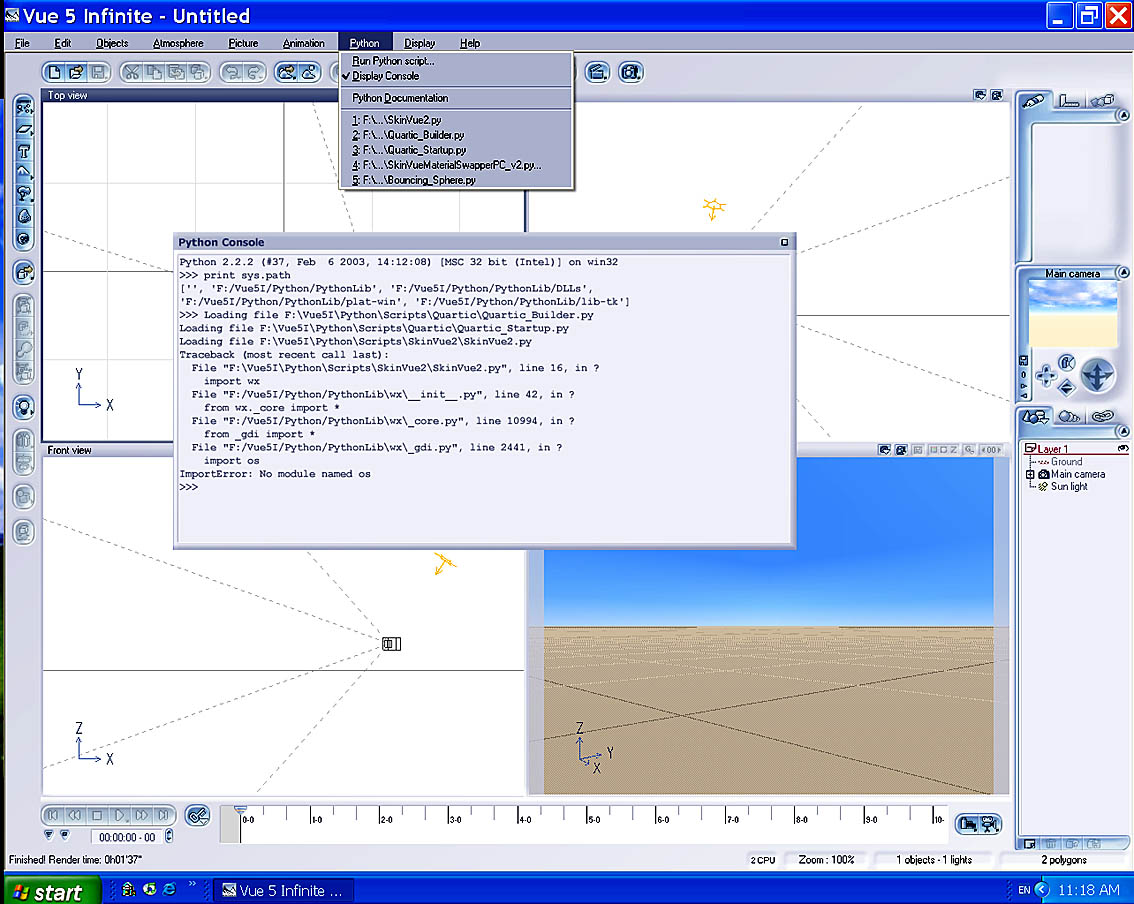Choose Run Python script from menu

coord(393,61)
